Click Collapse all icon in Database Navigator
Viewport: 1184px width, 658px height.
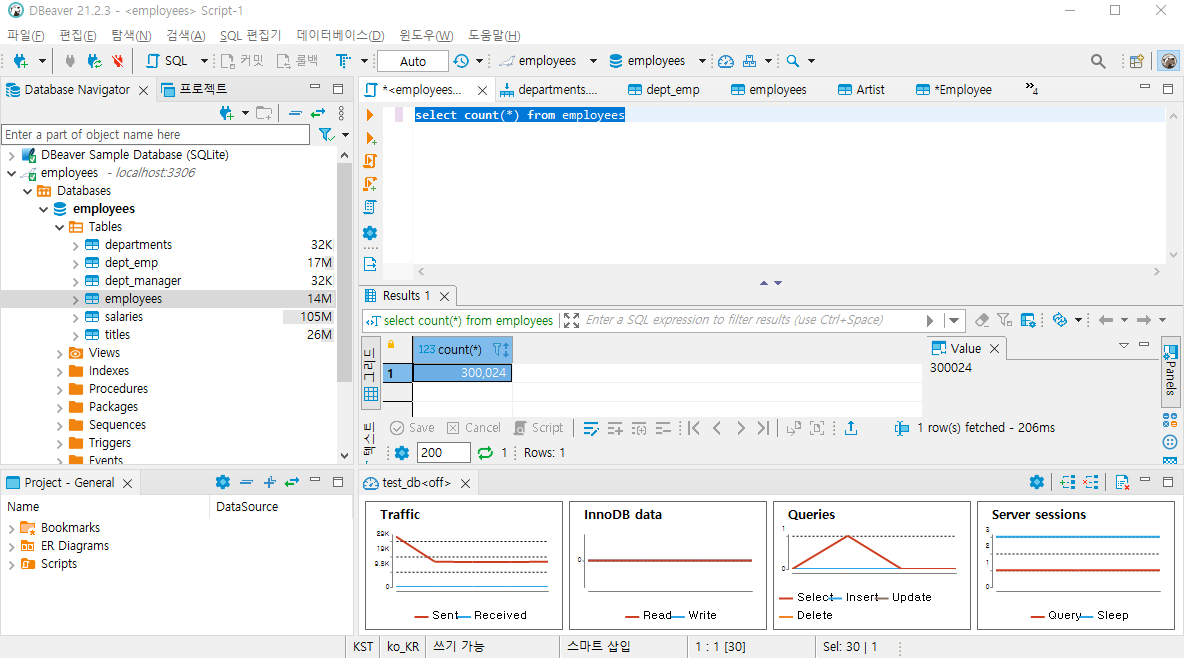point(295,113)
